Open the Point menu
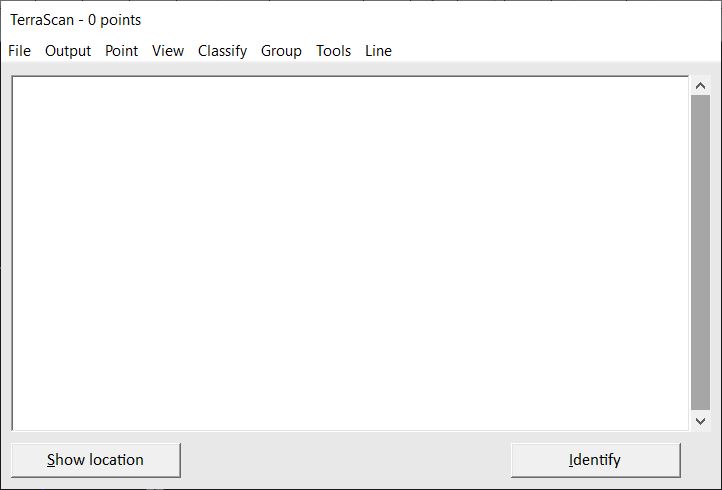Screen dimensions: 722x490 click(x=122, y=51)
